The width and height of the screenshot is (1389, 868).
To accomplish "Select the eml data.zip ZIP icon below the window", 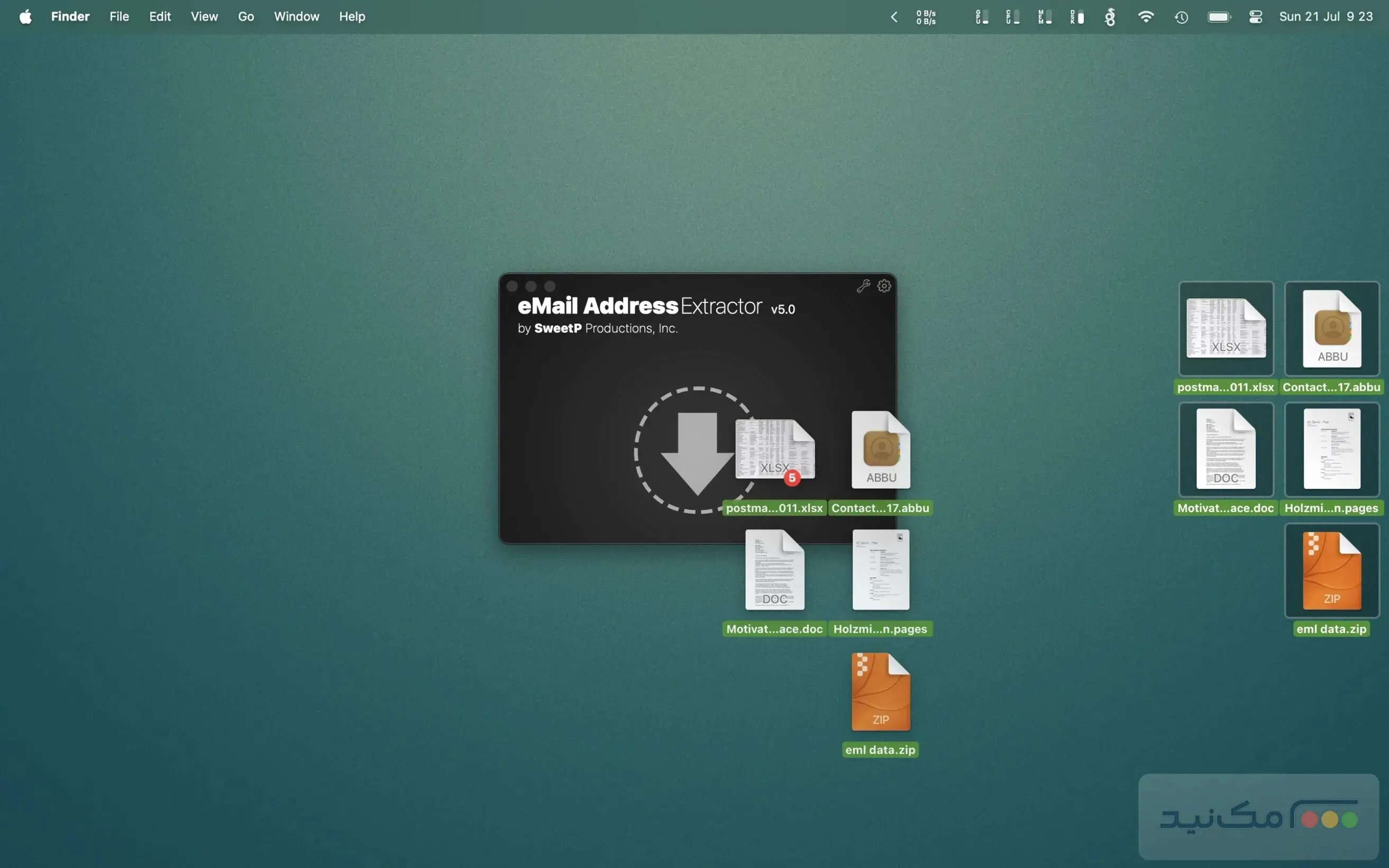I will coord(881,692).
